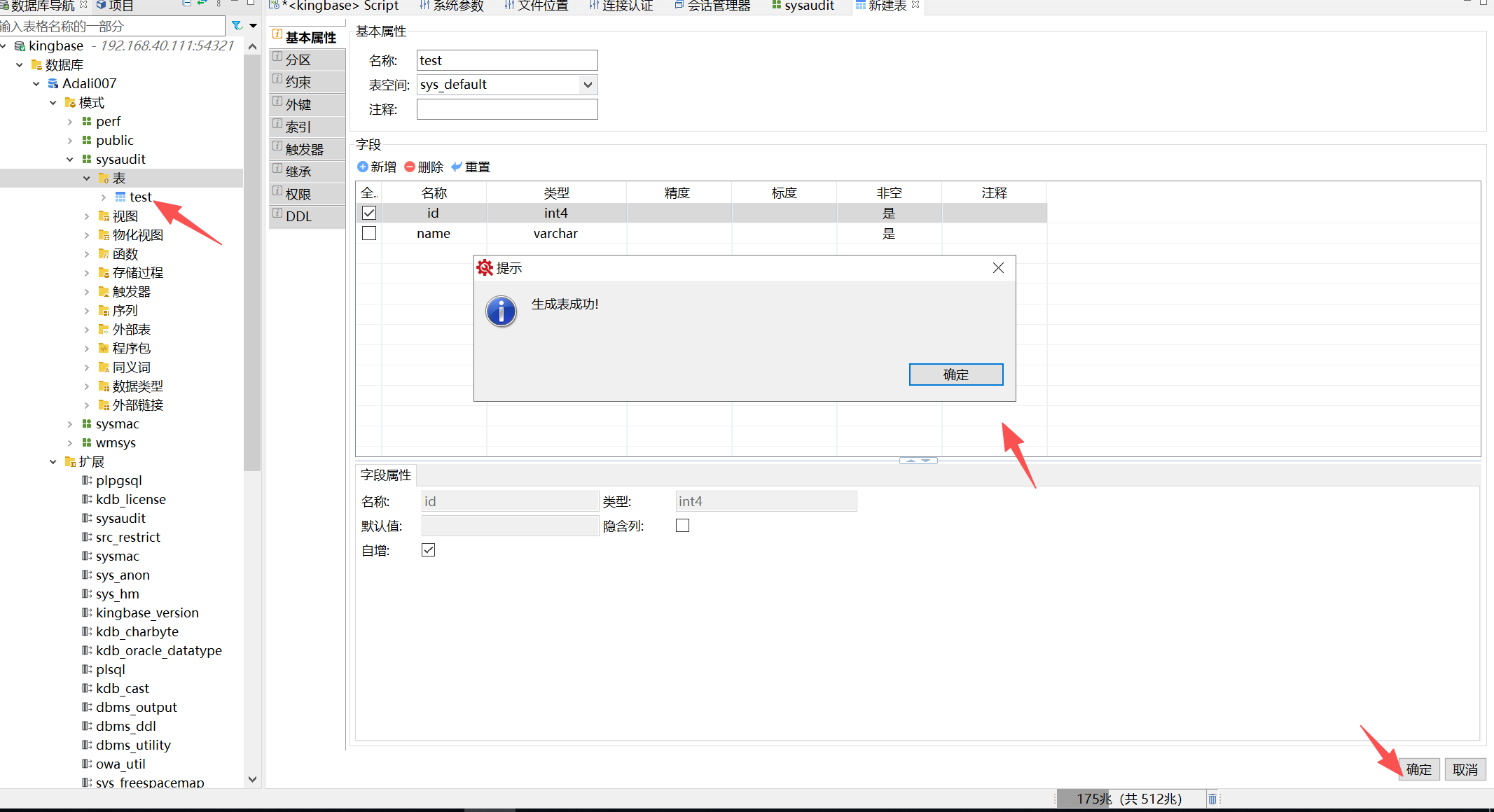Open the 触发器 panel item
This screenshot has width=1494, height=812.
point(303,148)
